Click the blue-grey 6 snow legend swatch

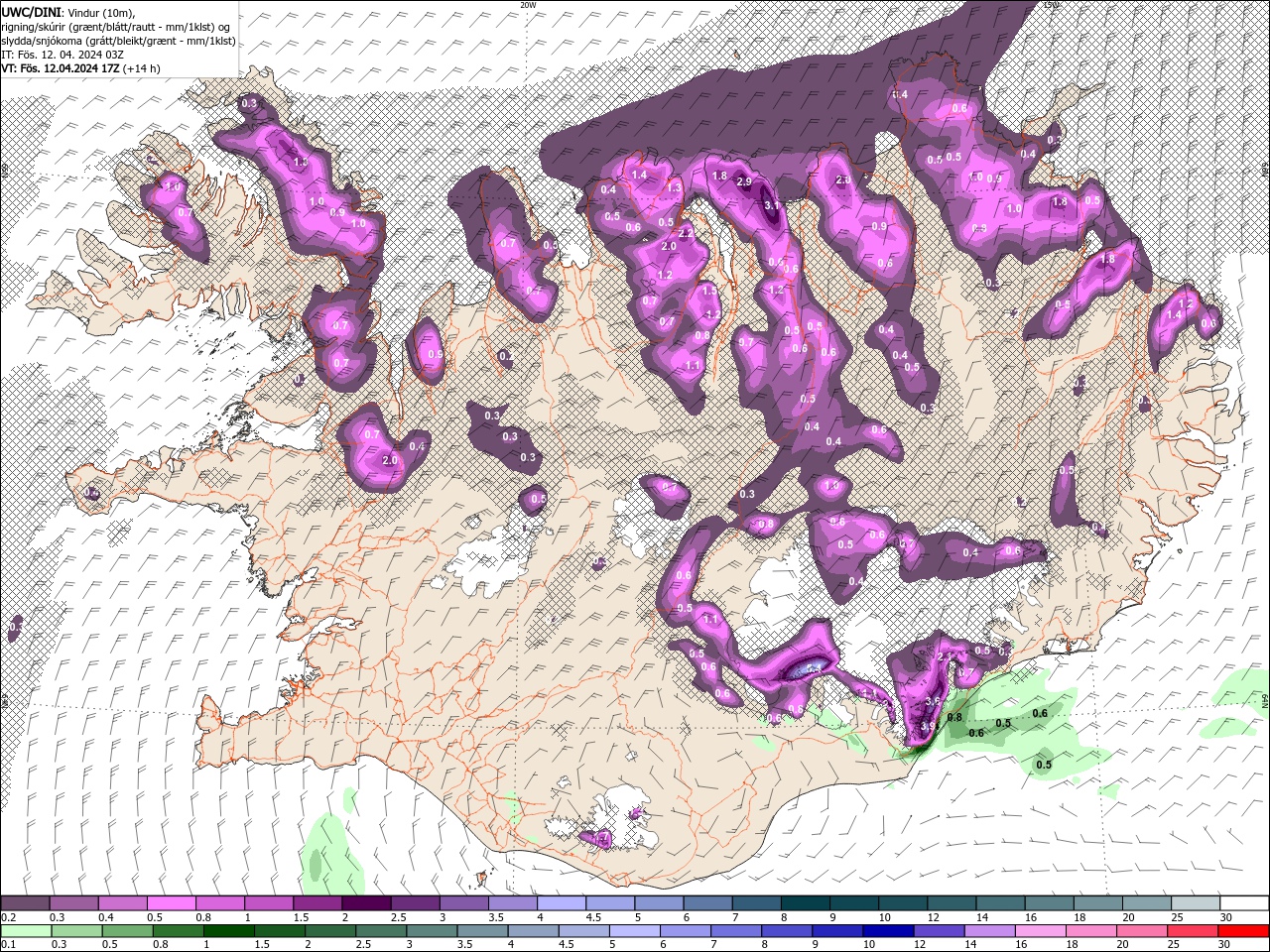(x=707, y=903)
